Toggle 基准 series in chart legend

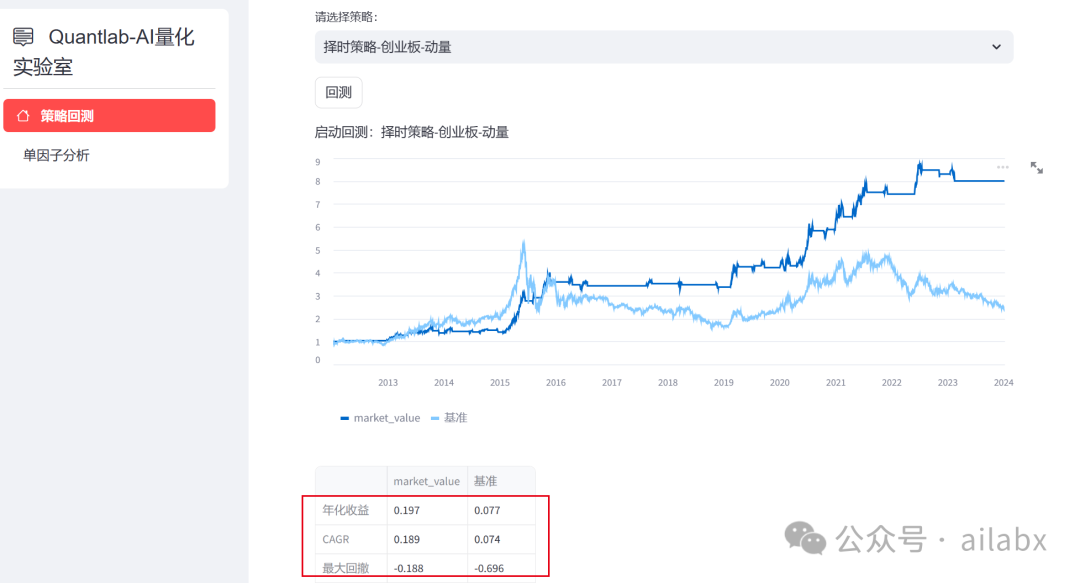pyautogui.click(x=449, y=418)
